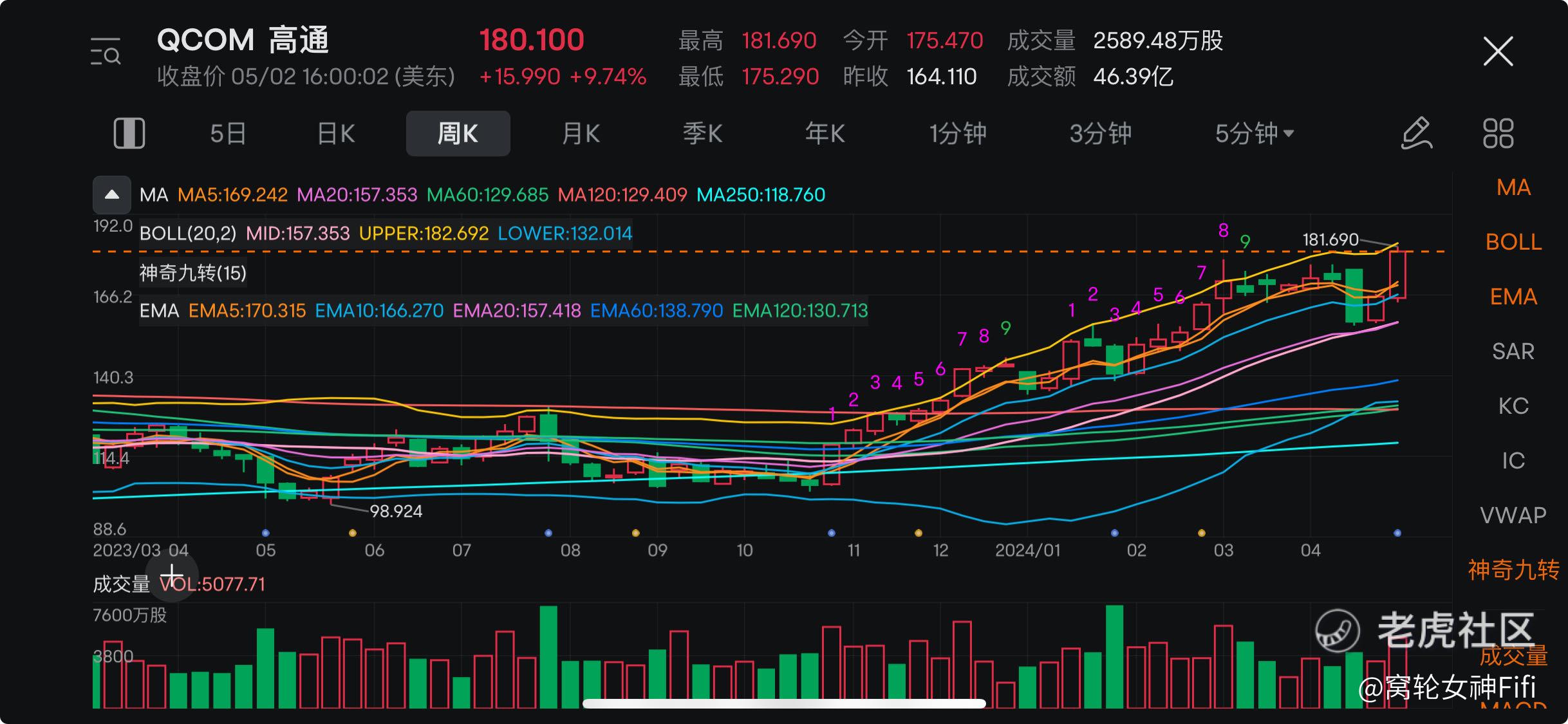The height and width of the screenshot is (724, 1568).
Task: Click the EMA10:166.270 legend value
Action: point(379,311)
